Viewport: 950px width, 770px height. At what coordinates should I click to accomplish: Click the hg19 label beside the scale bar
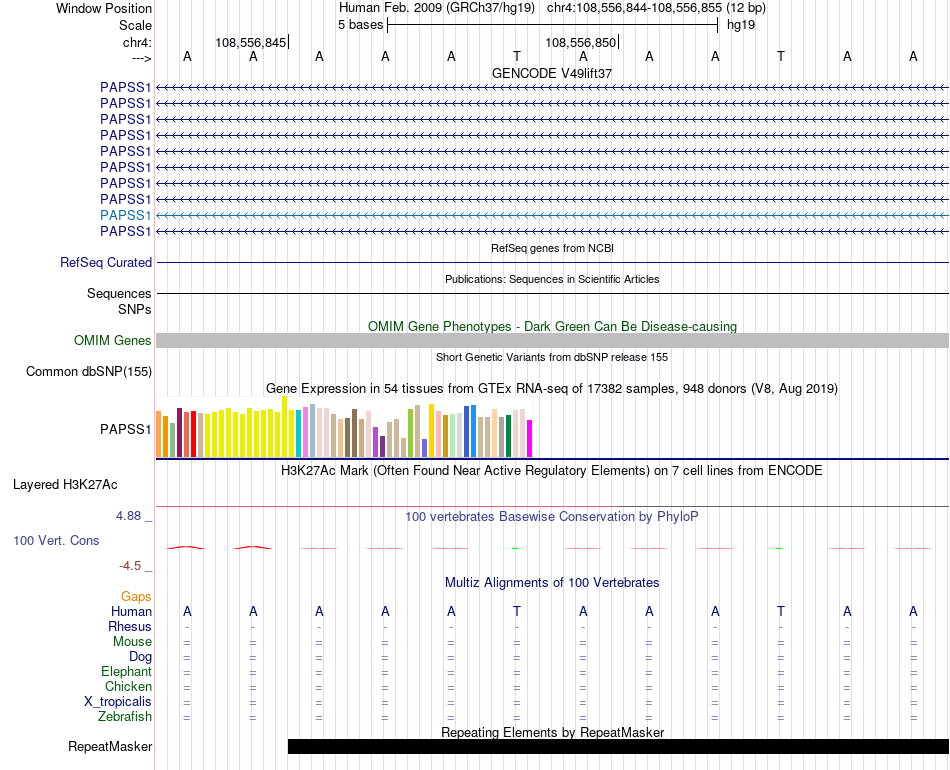click(x=741, y=25)
